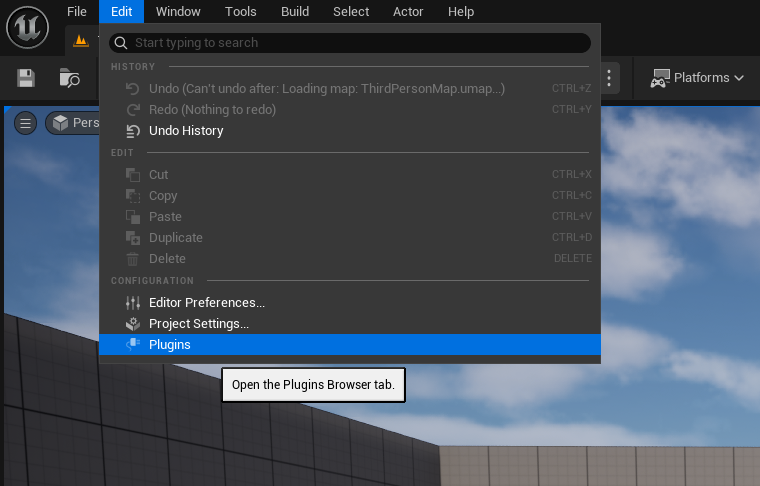
Task: Open the Tools menu
Action: (240, 11)
